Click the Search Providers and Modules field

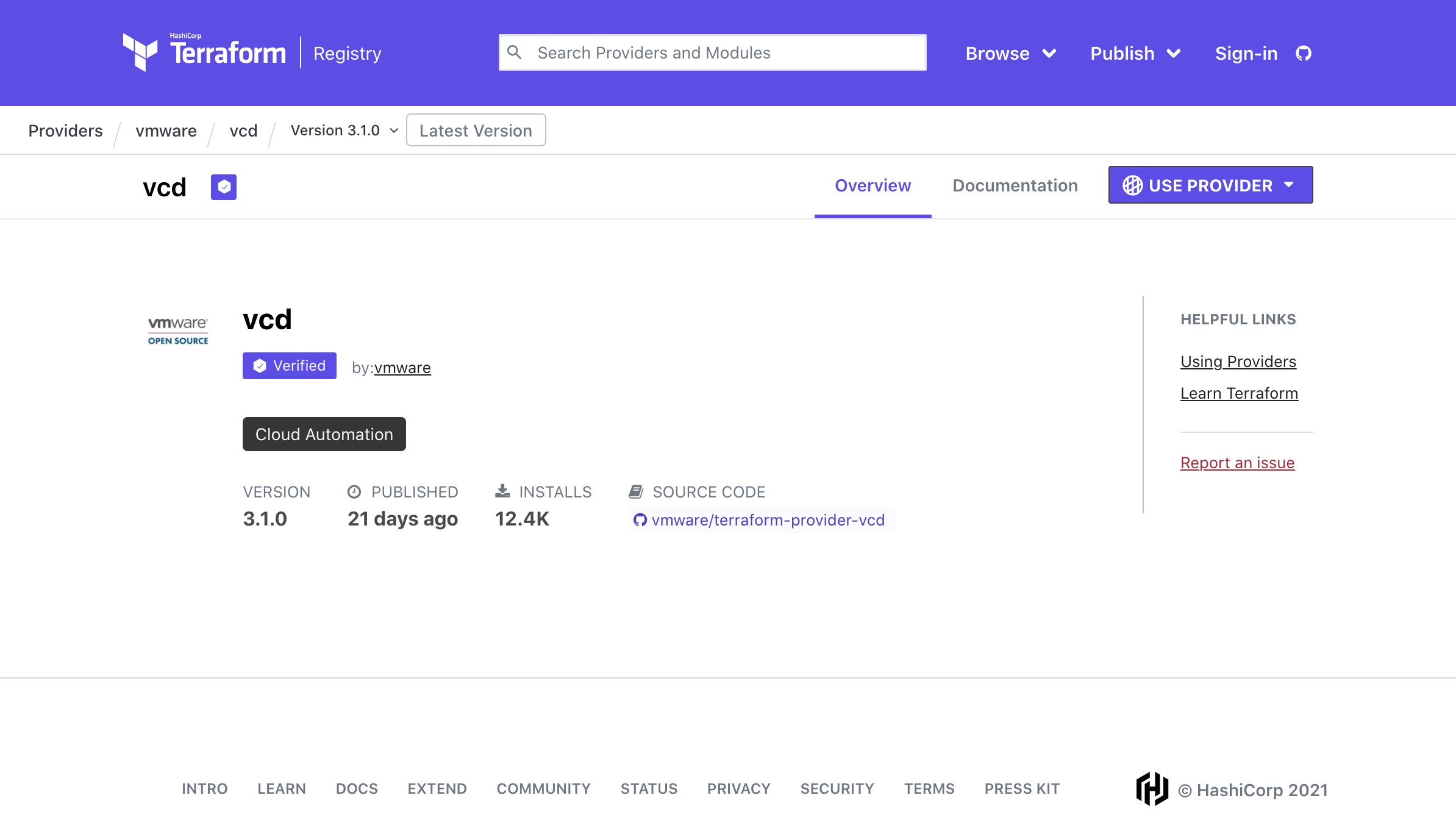713,52
